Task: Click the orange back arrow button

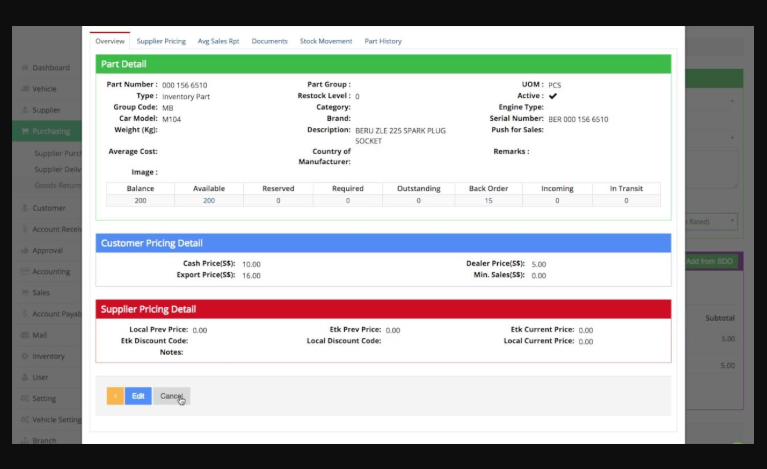Action: tap(115, 396)
